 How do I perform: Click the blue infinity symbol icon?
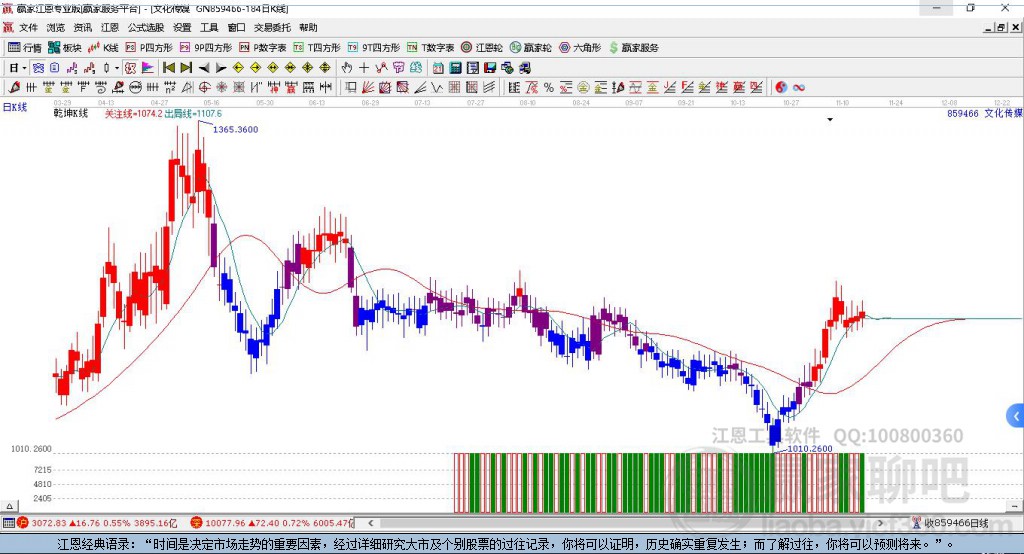(x=799, y=88)
